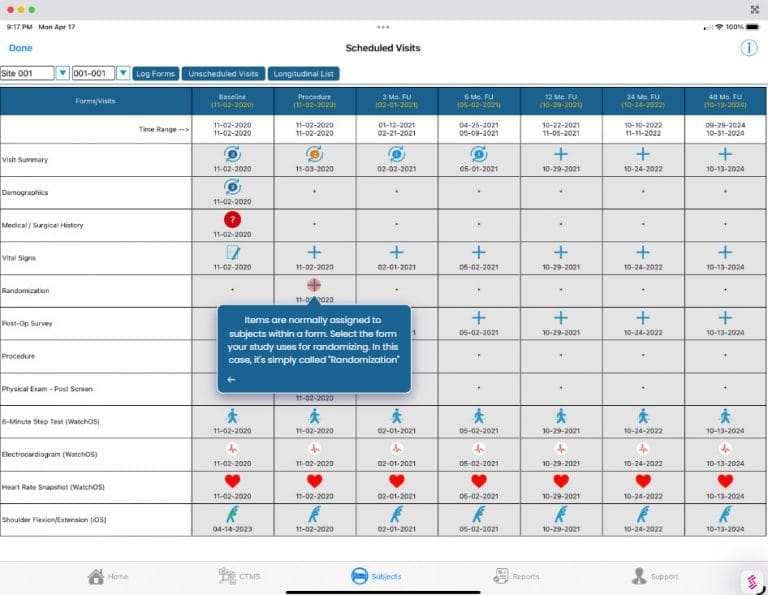
Task: Open the three-dot multitasking menu
Action: tap(383, 27)
